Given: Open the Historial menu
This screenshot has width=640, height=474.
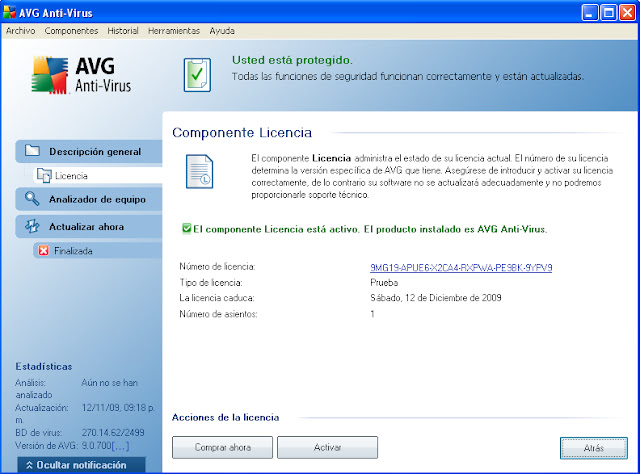Looking at the screenshot, I should [x=123, y=31].
